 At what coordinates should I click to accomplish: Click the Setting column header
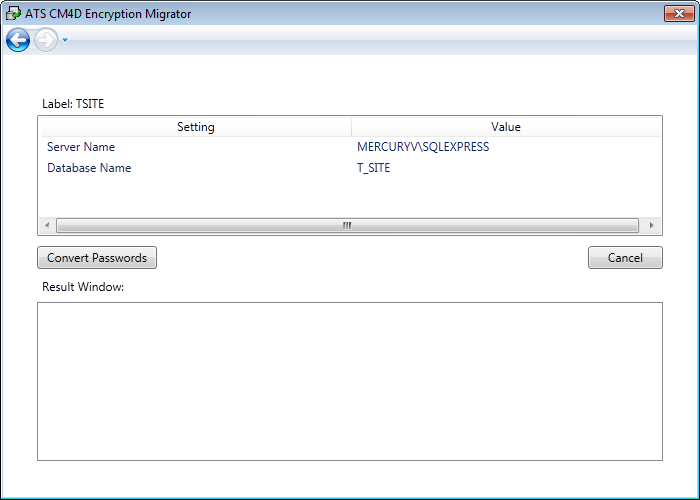pos(195,127)
